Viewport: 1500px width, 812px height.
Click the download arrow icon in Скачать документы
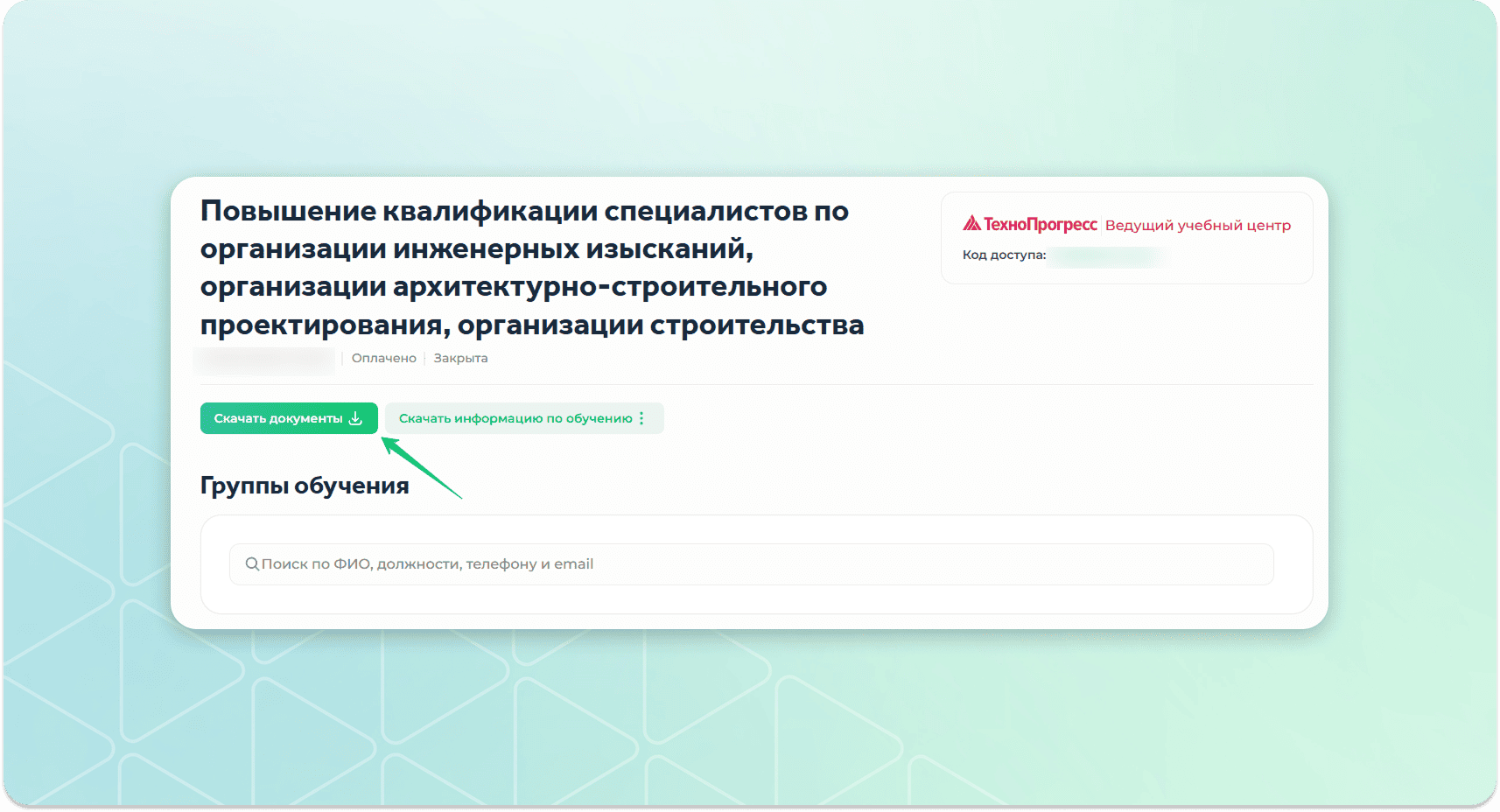[x=355, y=418]
